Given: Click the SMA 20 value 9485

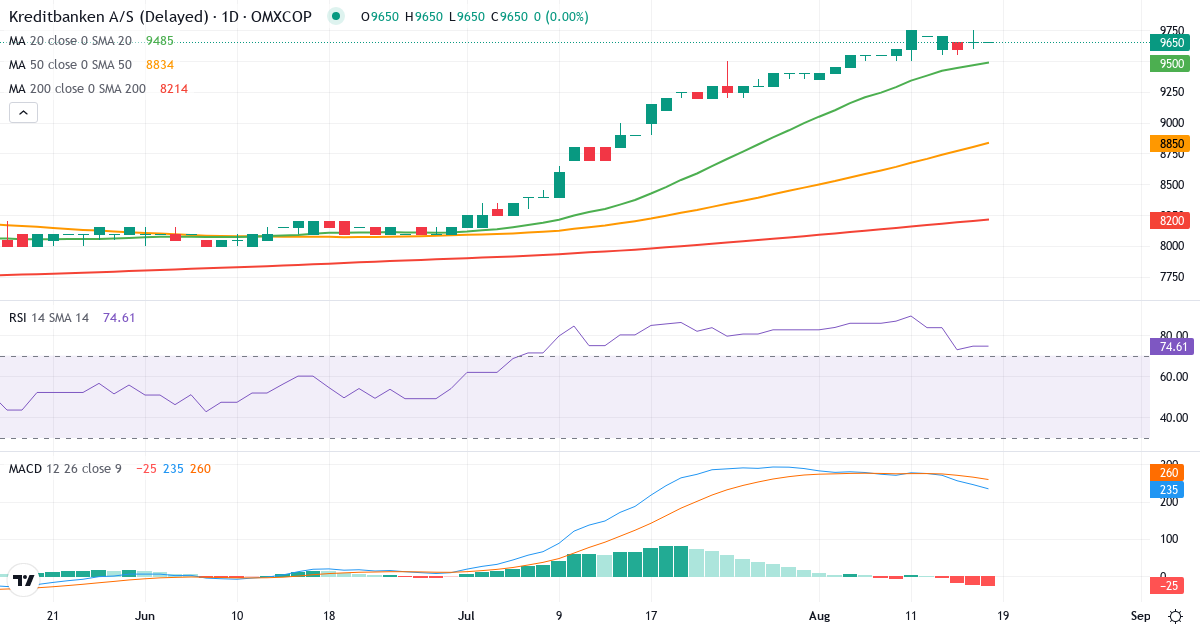Looking at the screenshot, I should (x=160, y=41).
